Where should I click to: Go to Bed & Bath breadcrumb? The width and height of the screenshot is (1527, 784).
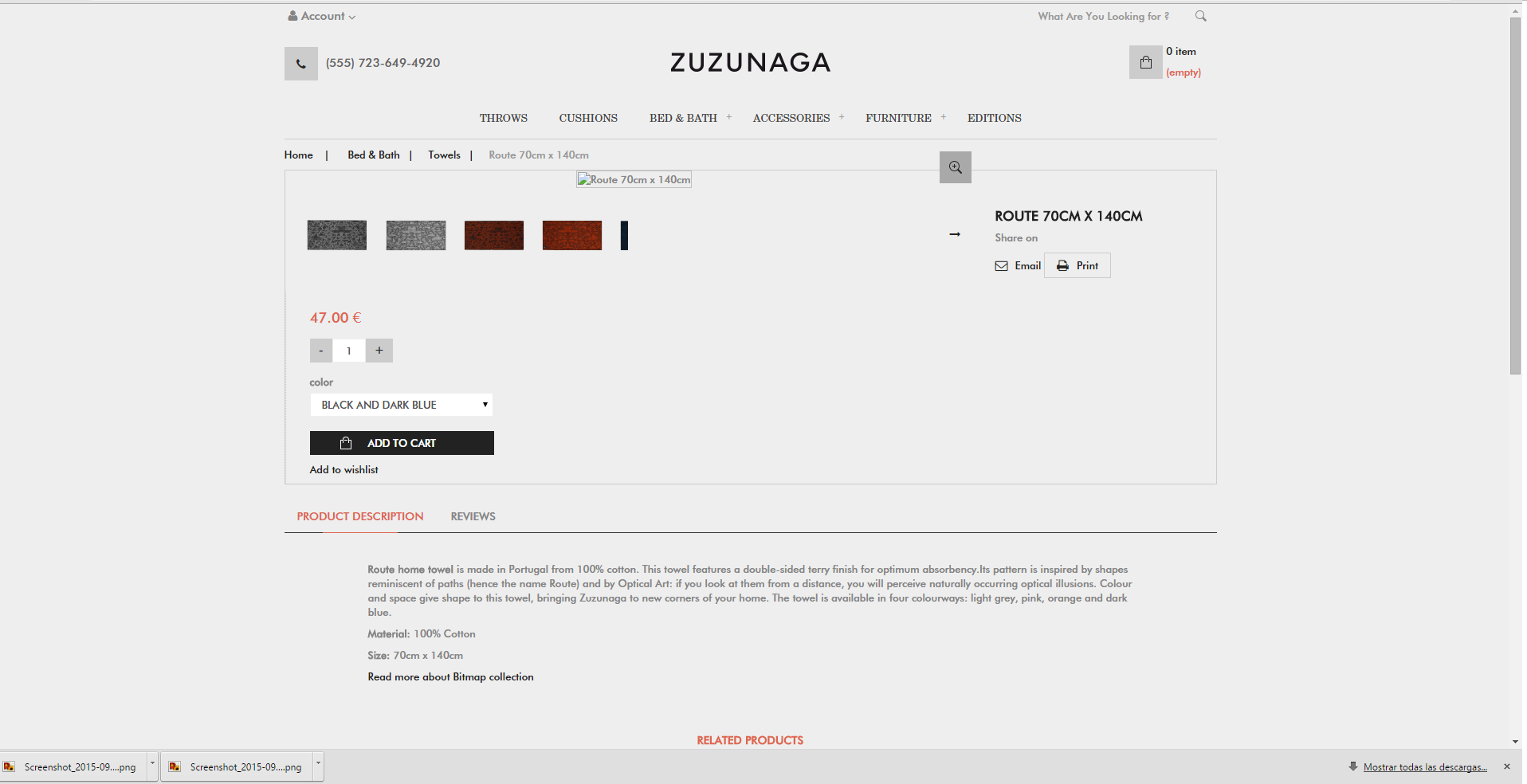coord(374,155)
